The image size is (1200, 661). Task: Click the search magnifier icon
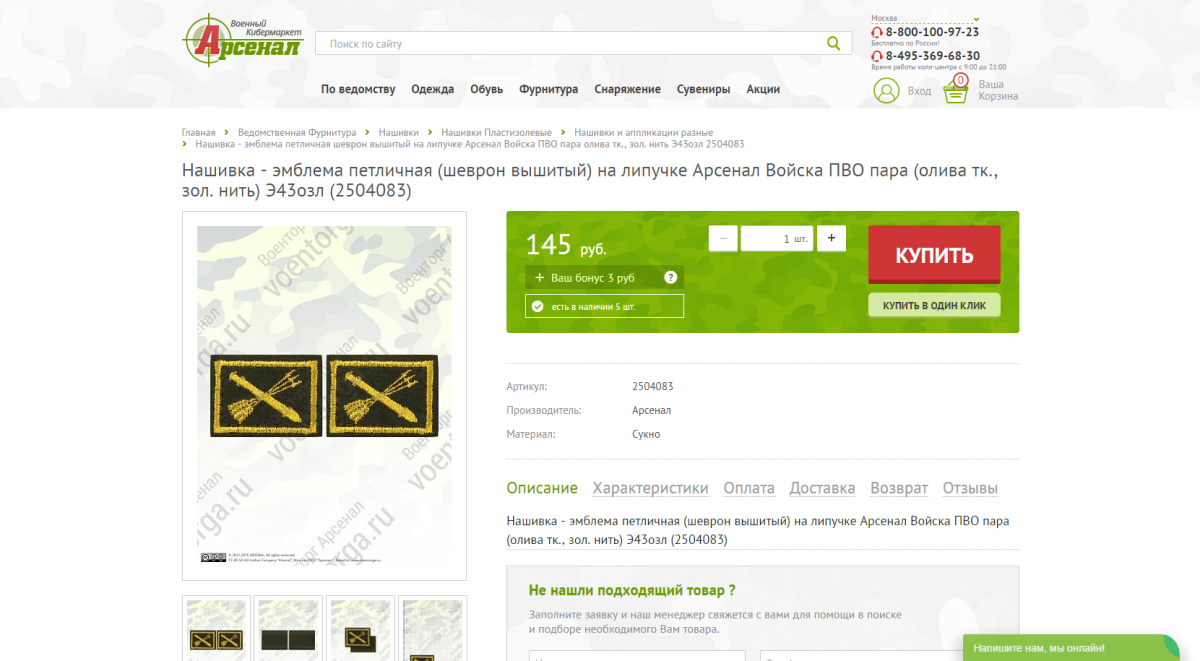[x=834, y=44]
